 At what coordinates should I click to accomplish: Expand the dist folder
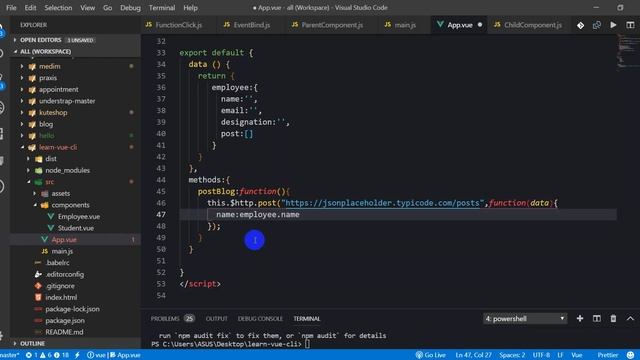click(51, 159)
